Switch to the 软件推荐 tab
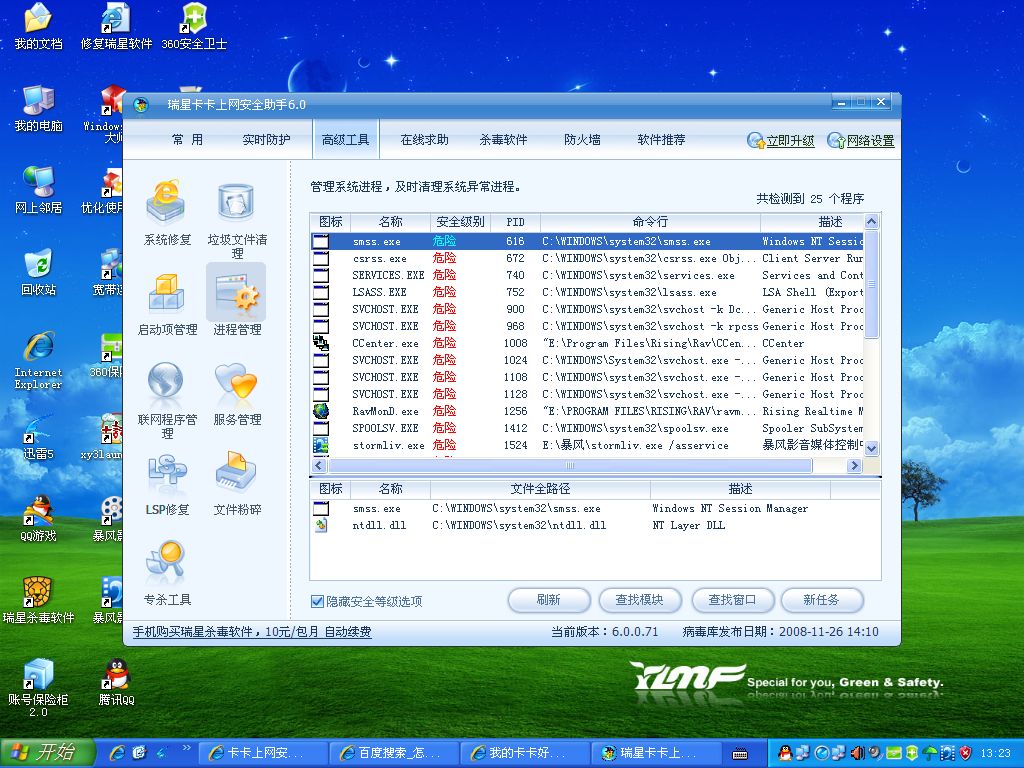The image size is (1024, 768). click(662, 140)
